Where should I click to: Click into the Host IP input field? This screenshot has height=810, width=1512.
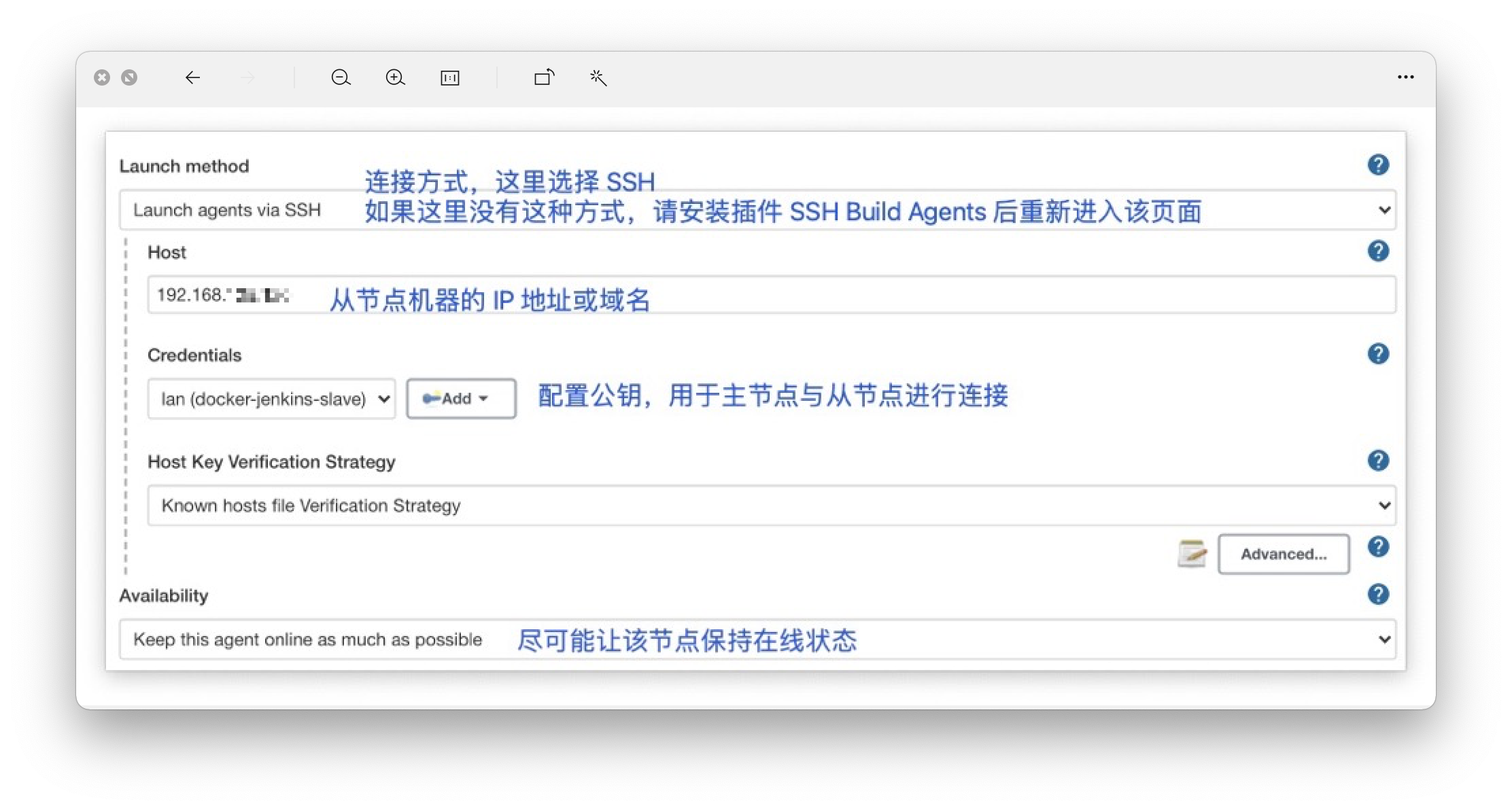772,295
